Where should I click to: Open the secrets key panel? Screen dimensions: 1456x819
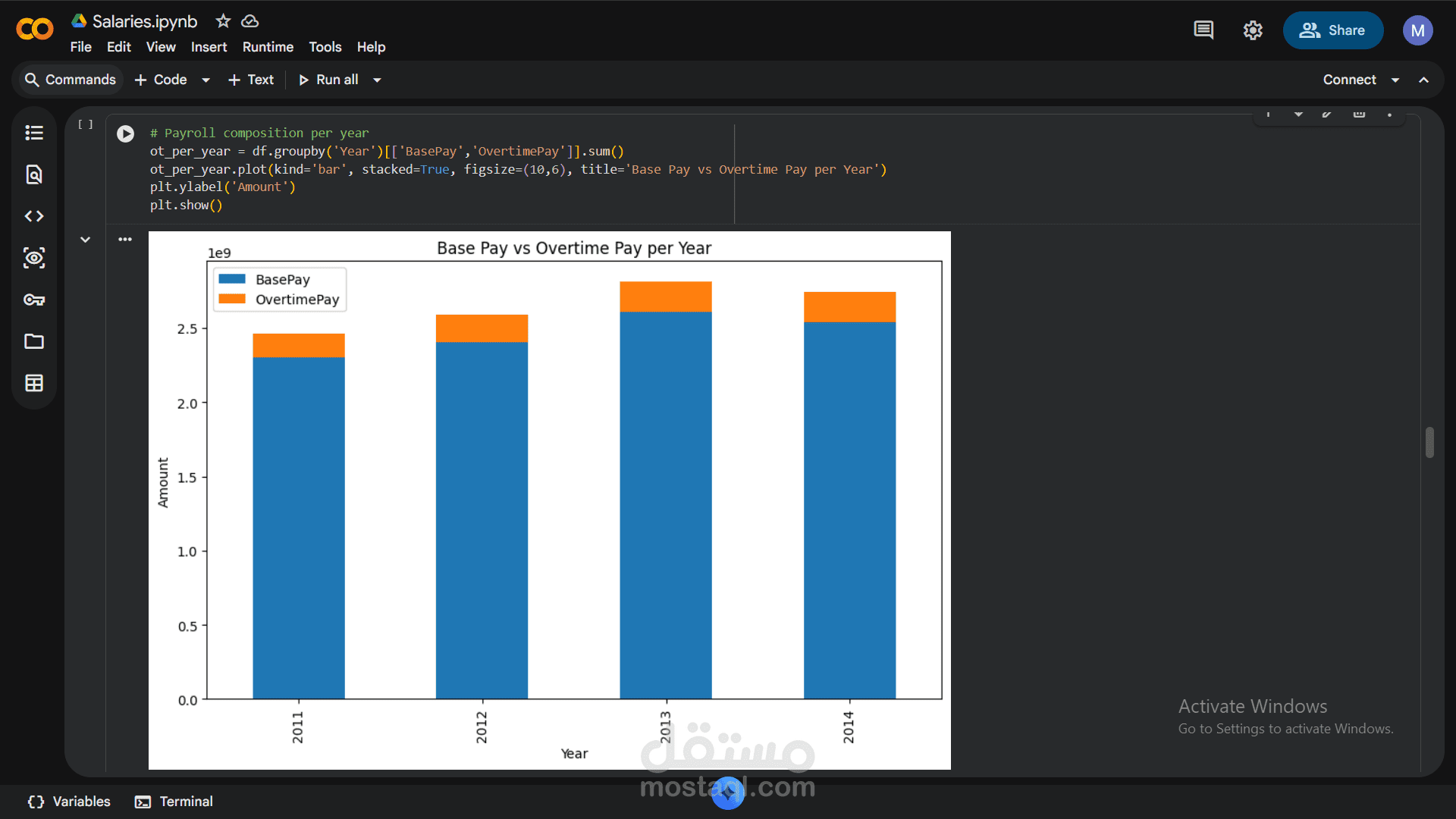(x=34, y=300)
